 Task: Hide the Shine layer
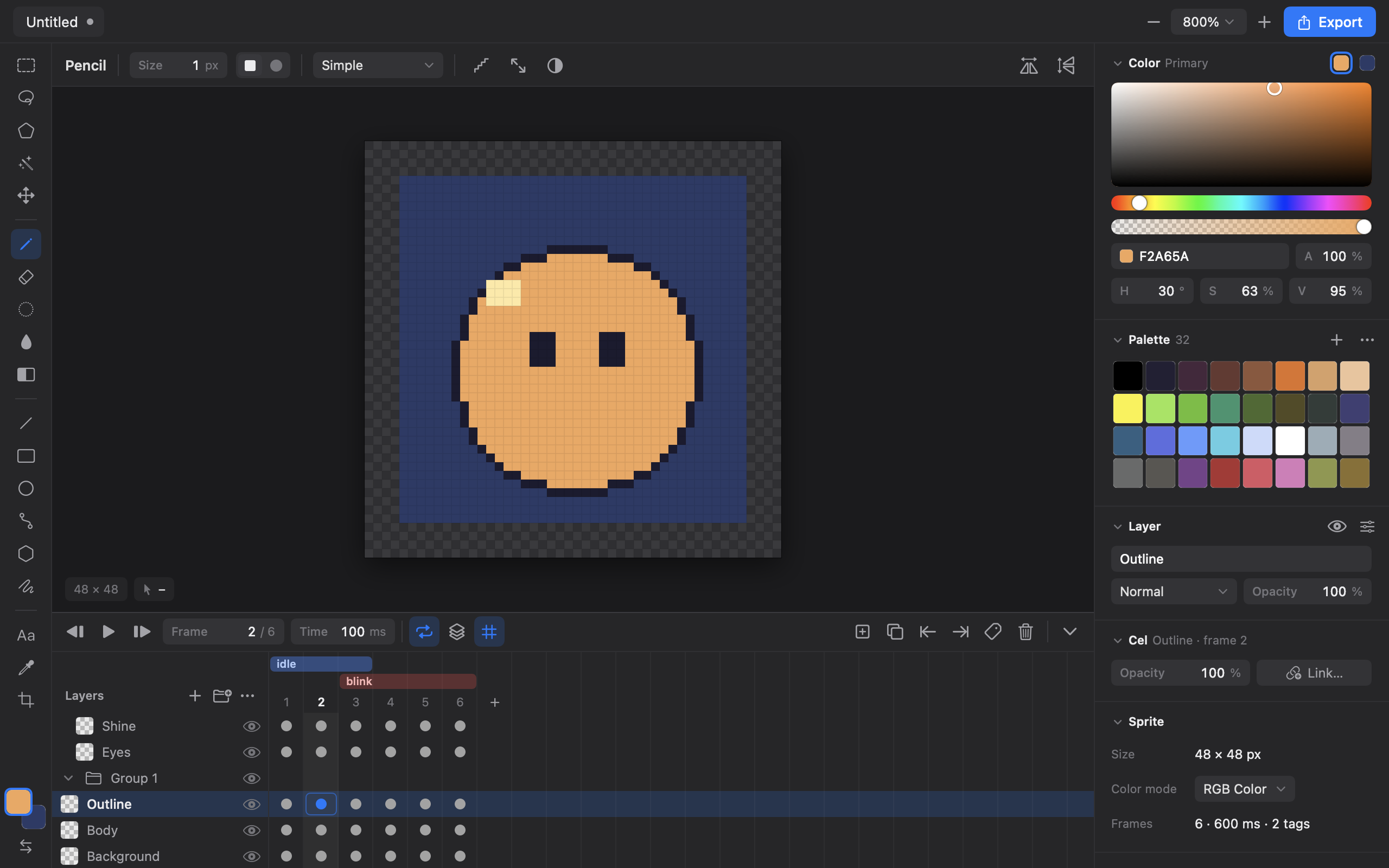click(251, 726)
